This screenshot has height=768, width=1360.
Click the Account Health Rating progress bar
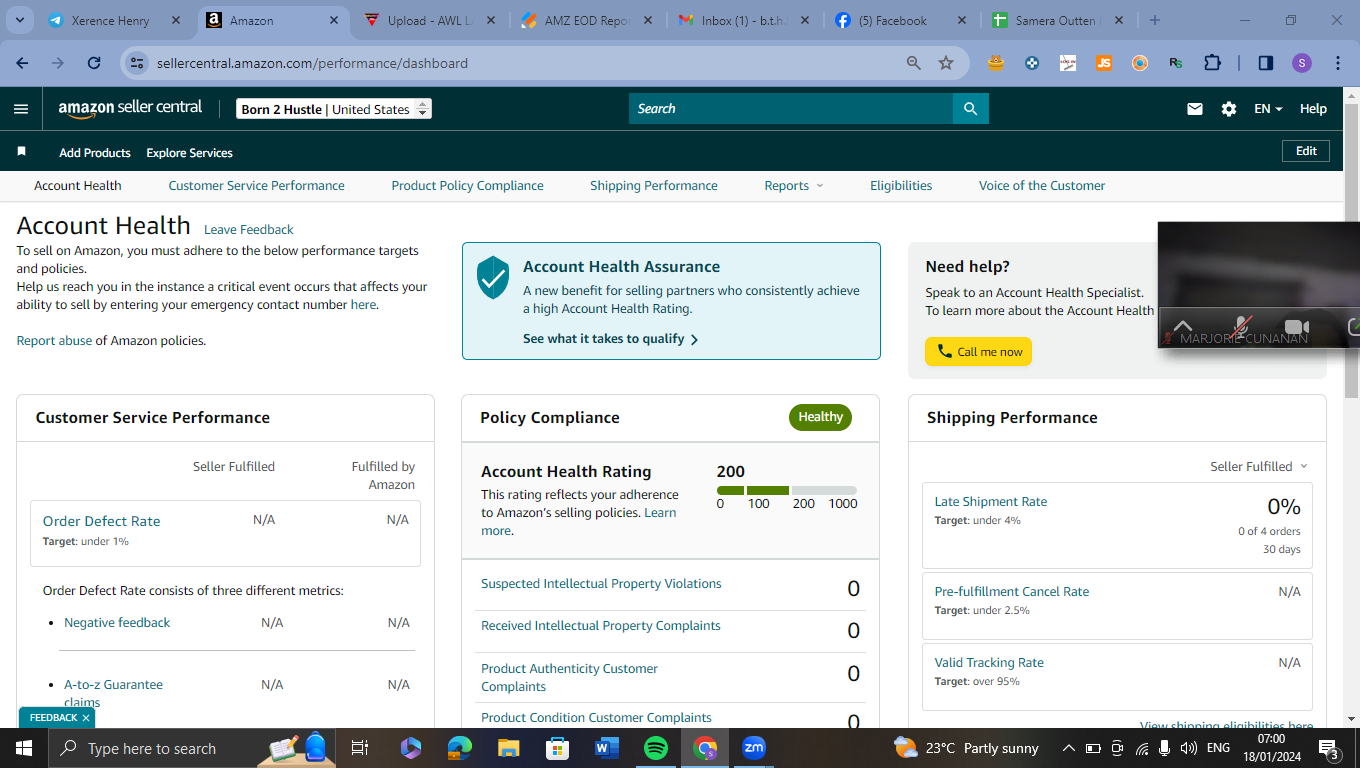pyautogui.click(x=787, y=490)
